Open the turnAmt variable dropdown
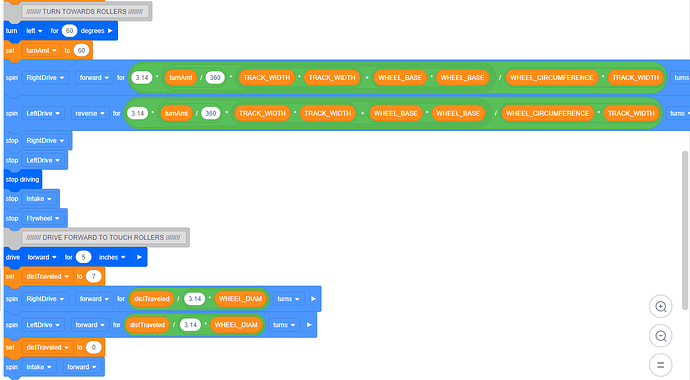This screenshot has height=380, width=690. [41, 51]
